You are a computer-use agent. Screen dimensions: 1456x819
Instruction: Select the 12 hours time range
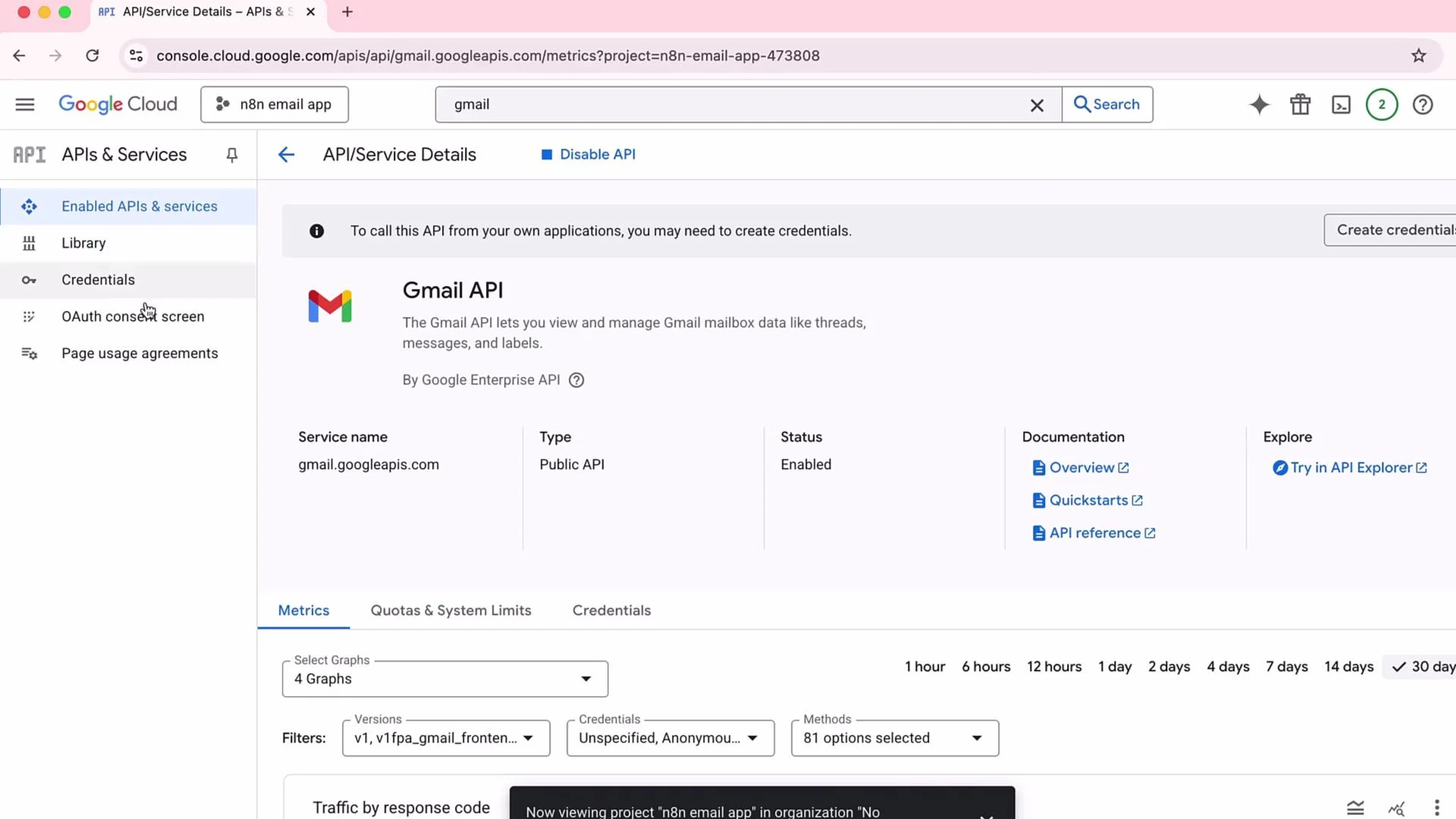[x=1054, y=667]
